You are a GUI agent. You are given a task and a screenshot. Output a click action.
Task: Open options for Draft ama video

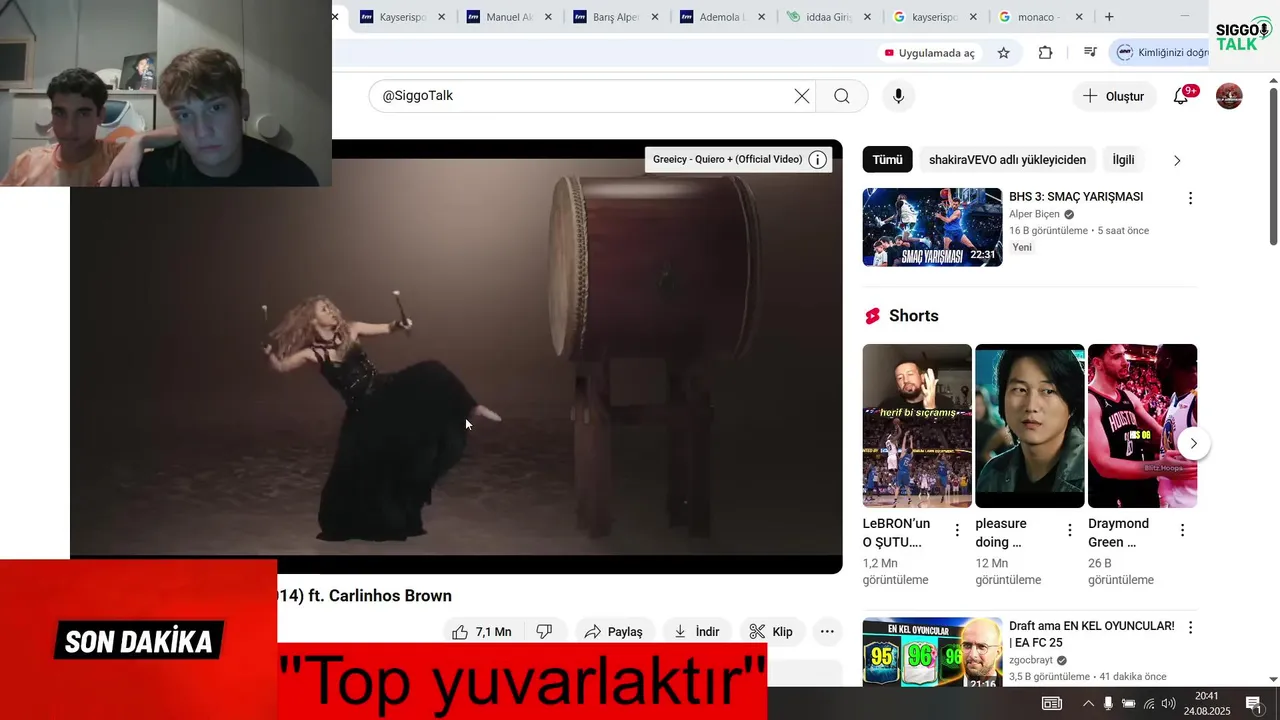1190,628
